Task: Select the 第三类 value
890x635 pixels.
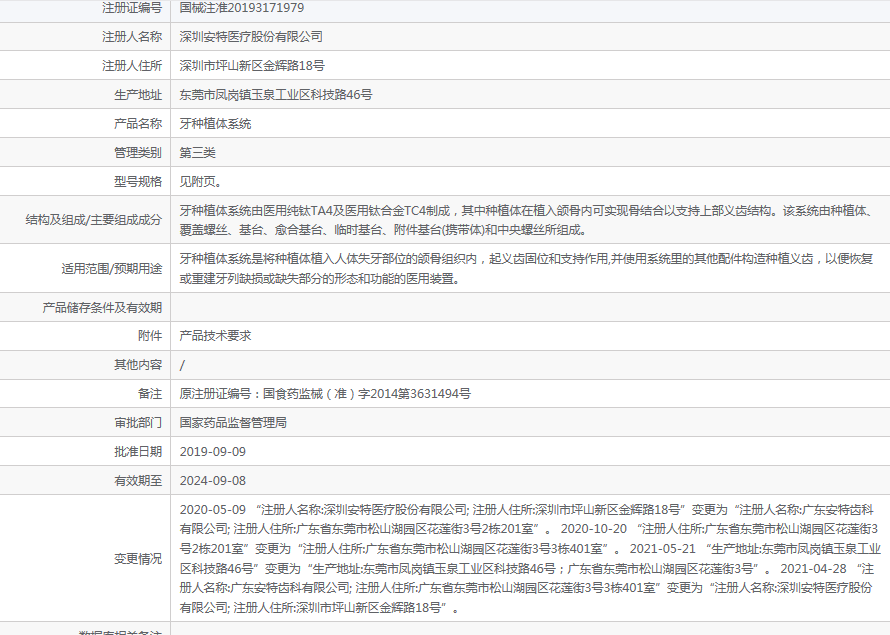Action: [x=198, y=153]
